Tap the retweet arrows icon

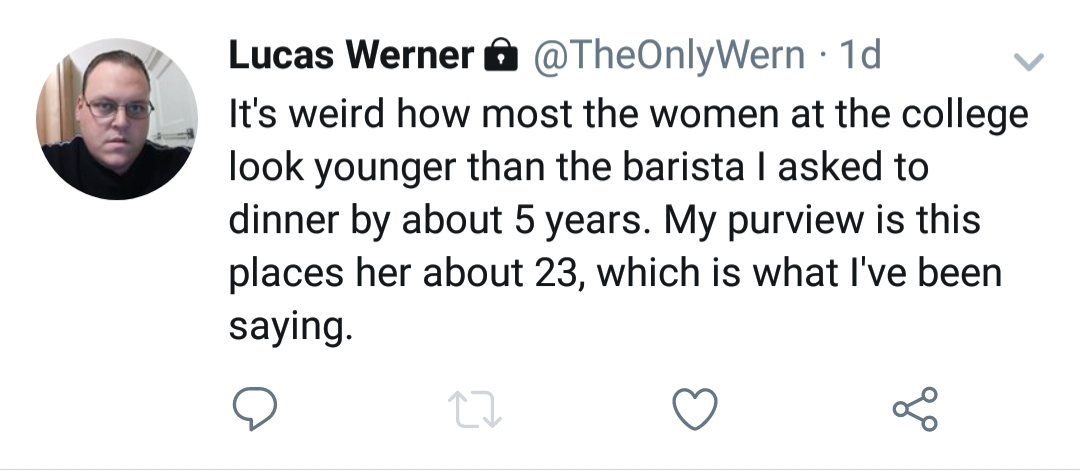pos(475,409)
